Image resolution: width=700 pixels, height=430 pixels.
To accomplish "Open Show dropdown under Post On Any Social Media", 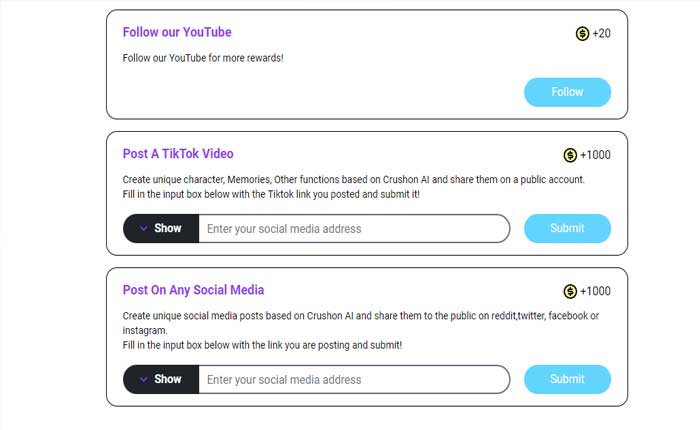I will click(x=161, y=379).
